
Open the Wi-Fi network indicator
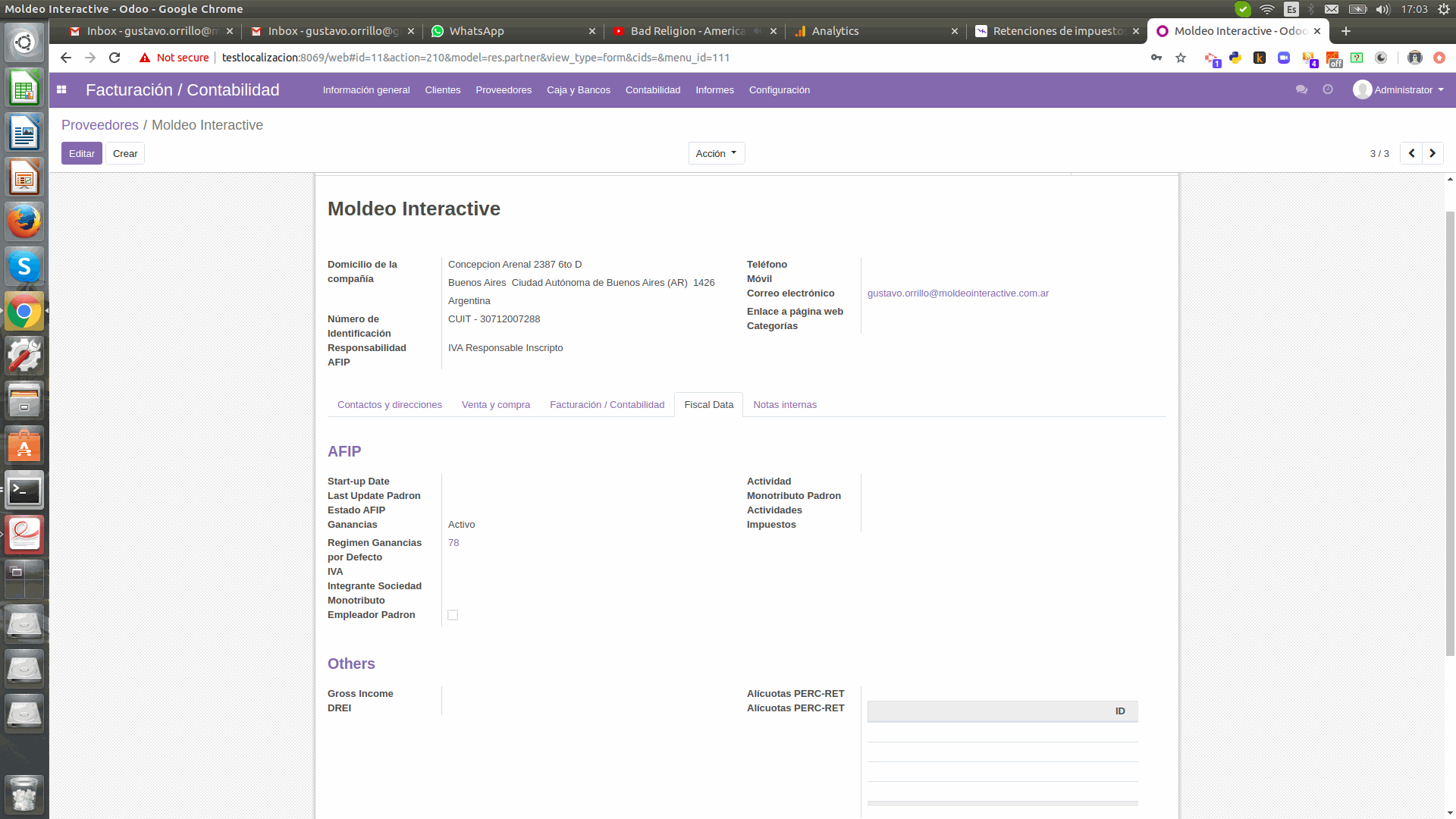coord(1267,9)
